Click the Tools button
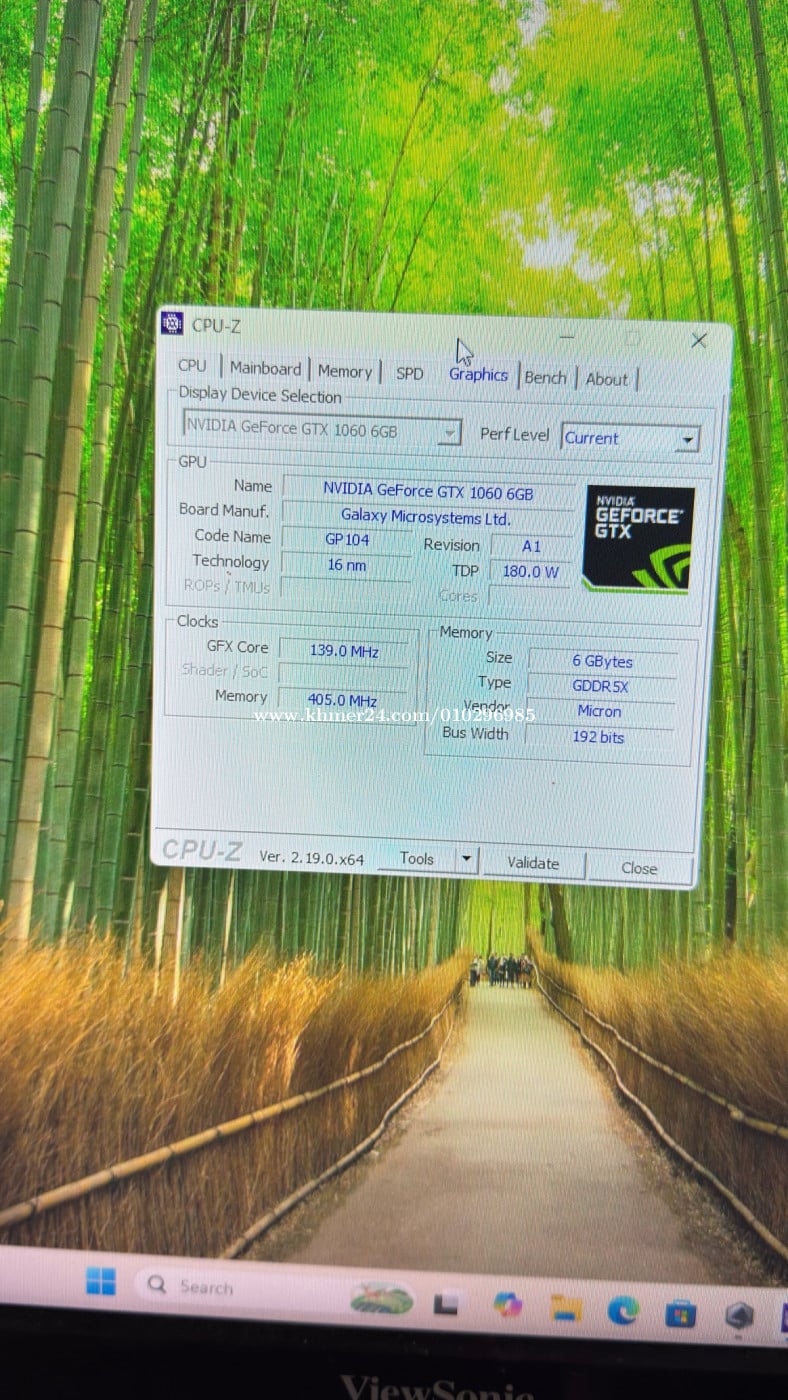Image resolution: width=788 pixels, height=1400 pixels. pos(417,858)
